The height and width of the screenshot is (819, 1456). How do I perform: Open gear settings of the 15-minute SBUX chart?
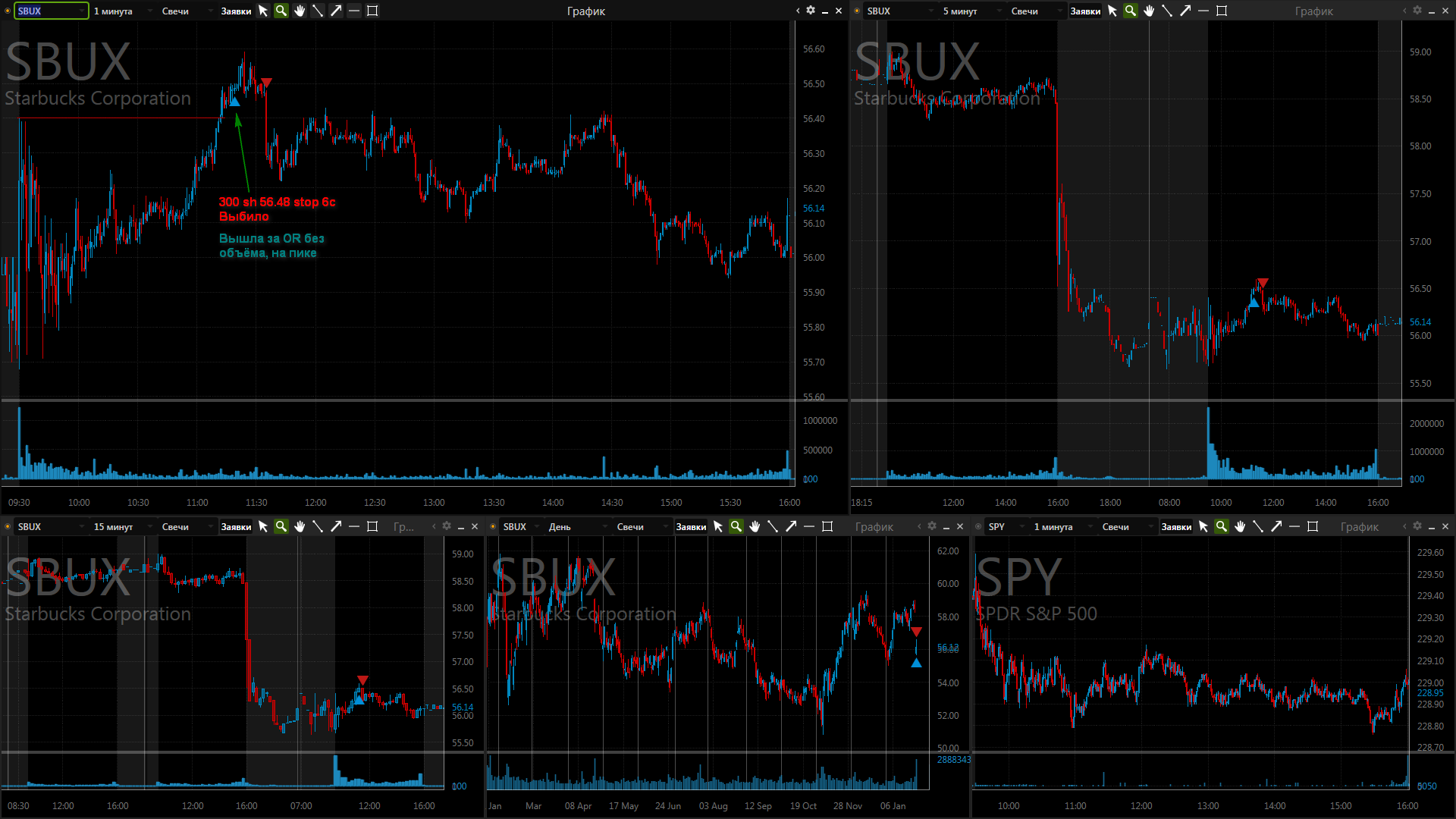[447, 526]
